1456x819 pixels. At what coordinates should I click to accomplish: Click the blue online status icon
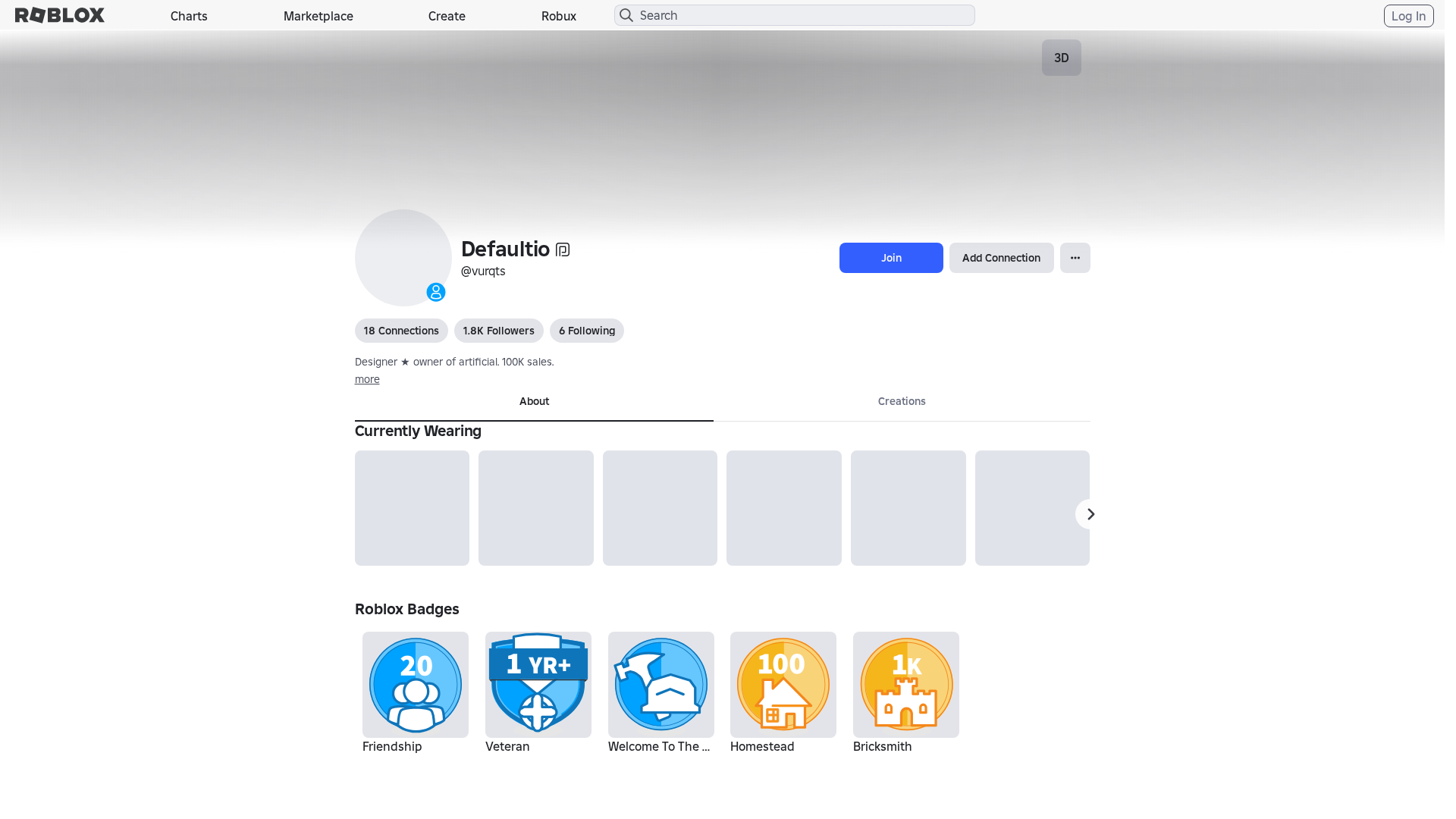pos(436,292)
